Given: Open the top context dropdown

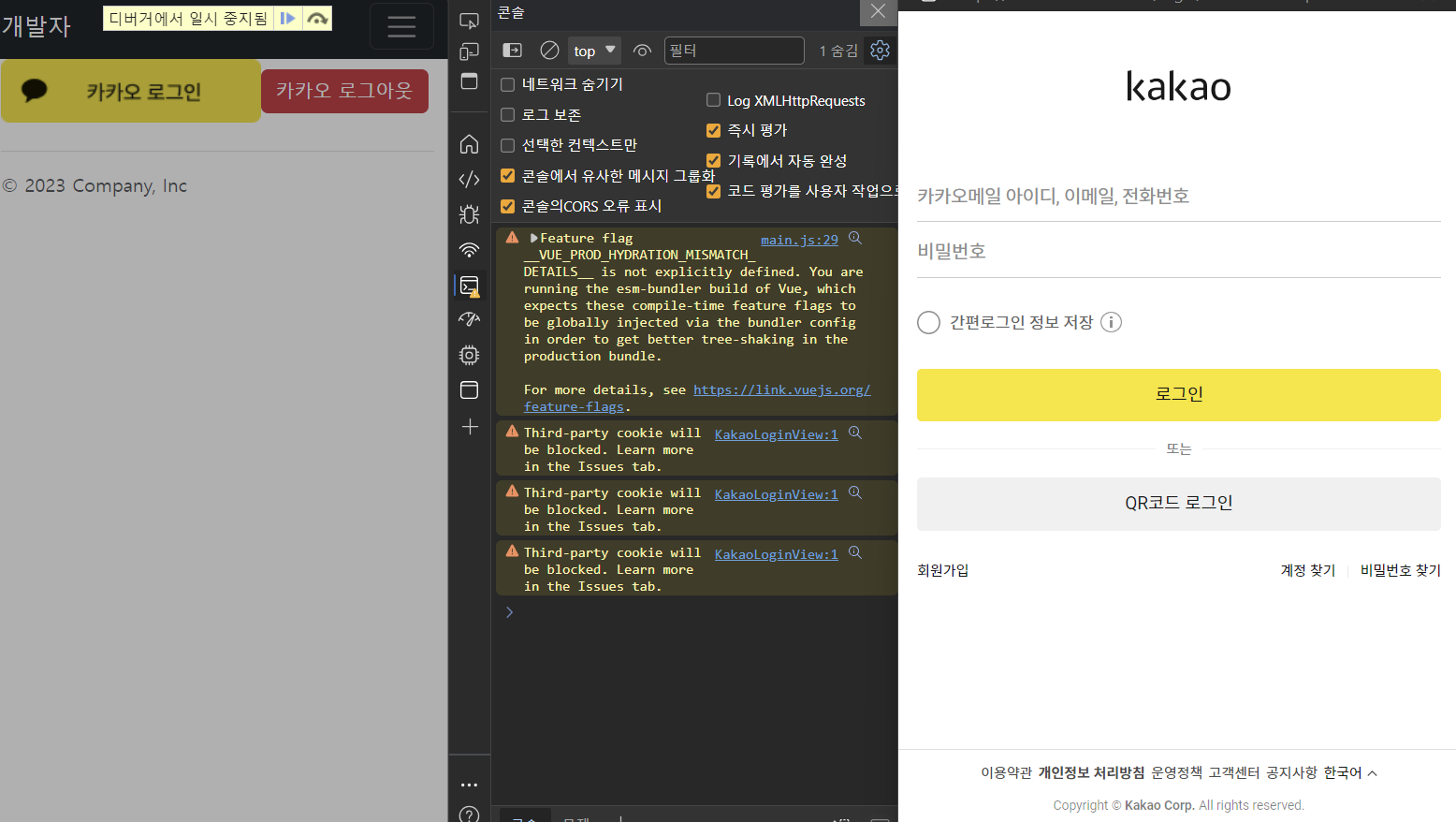Looking at the screenshot, I should click(594, 51).
